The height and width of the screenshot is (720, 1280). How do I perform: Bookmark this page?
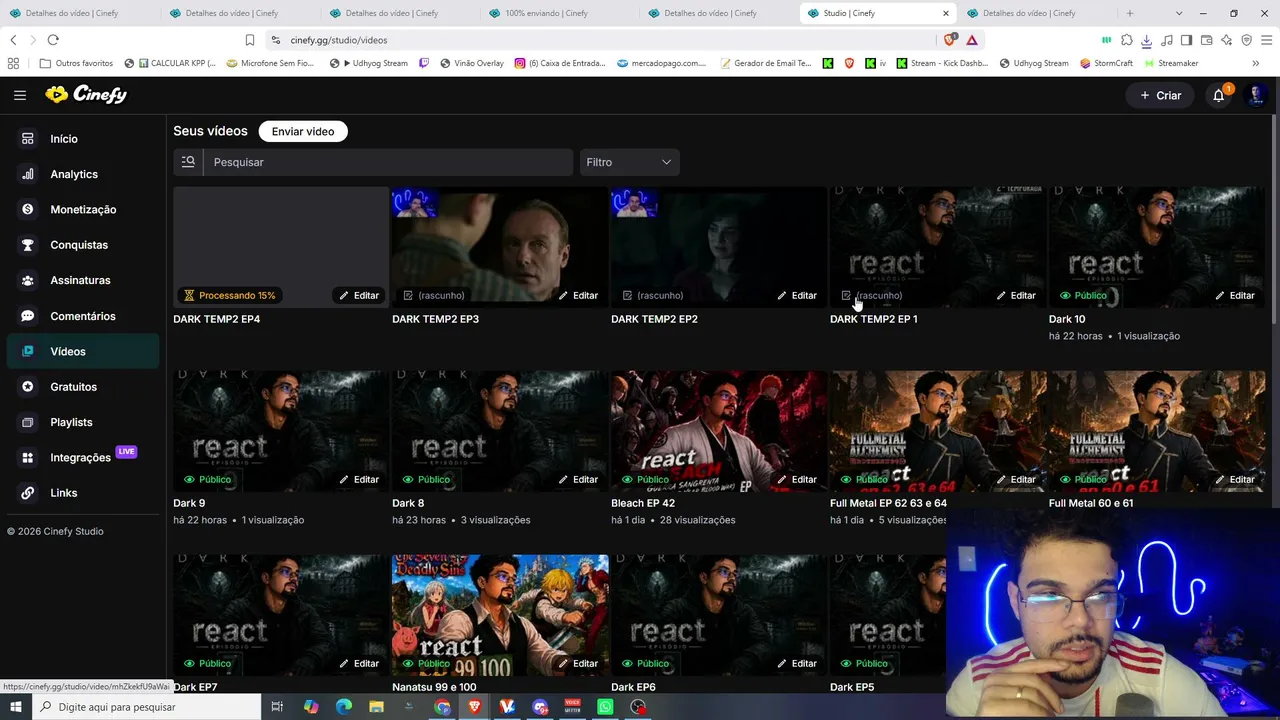[250, 40]
